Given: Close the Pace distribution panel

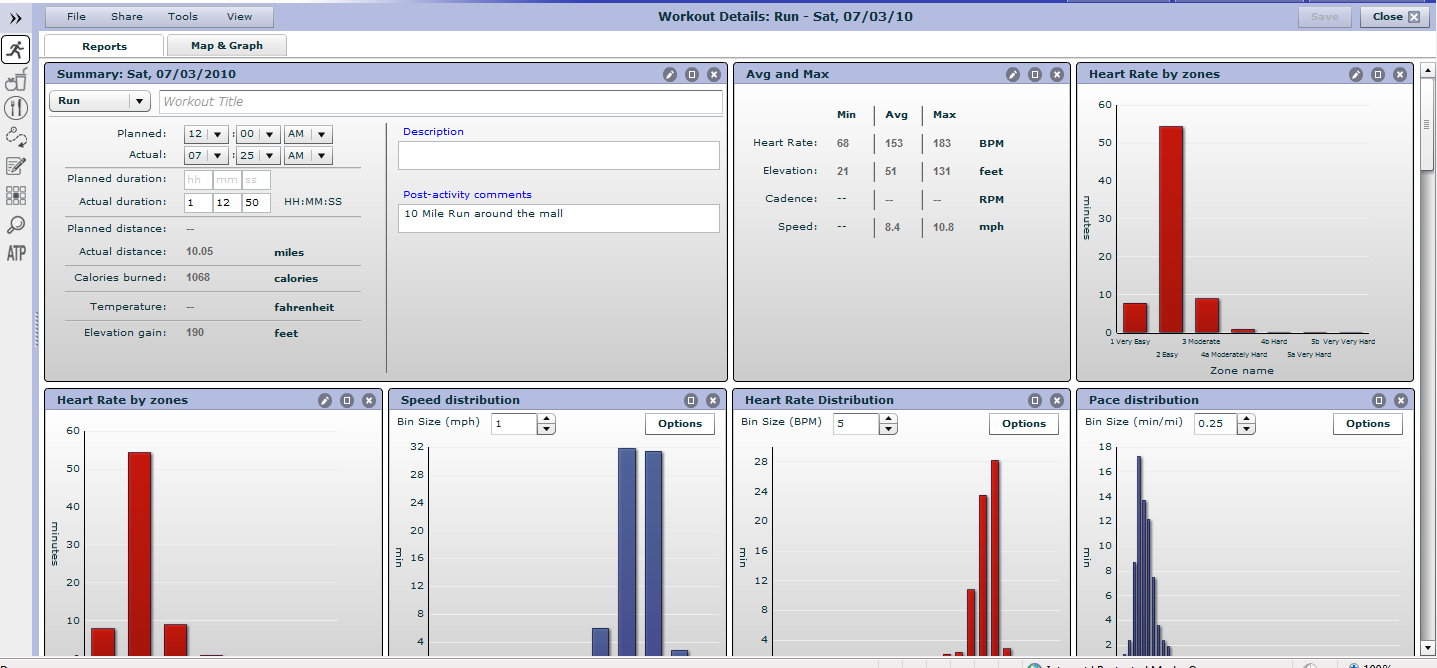Looking at the screenshot, I should 1401,400.
